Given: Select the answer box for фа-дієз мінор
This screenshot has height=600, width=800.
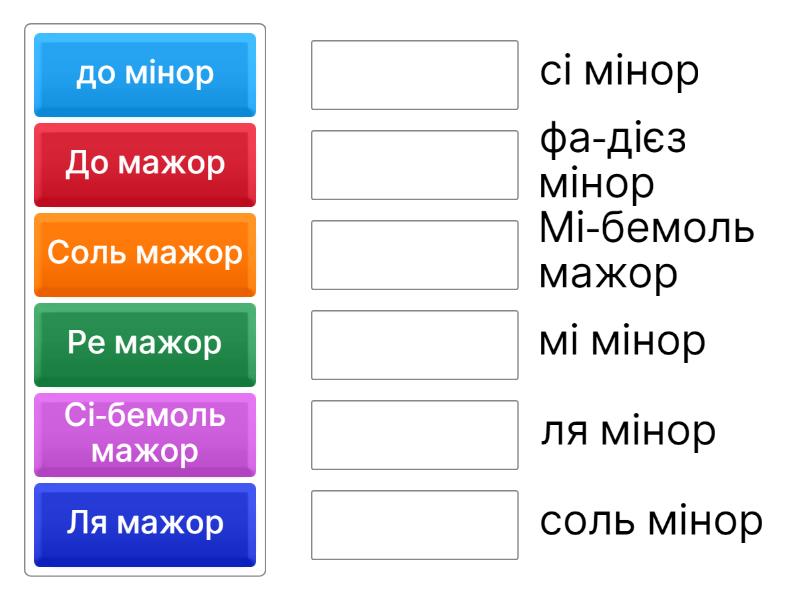Looking at the screenshot, I should click(414, 164).
